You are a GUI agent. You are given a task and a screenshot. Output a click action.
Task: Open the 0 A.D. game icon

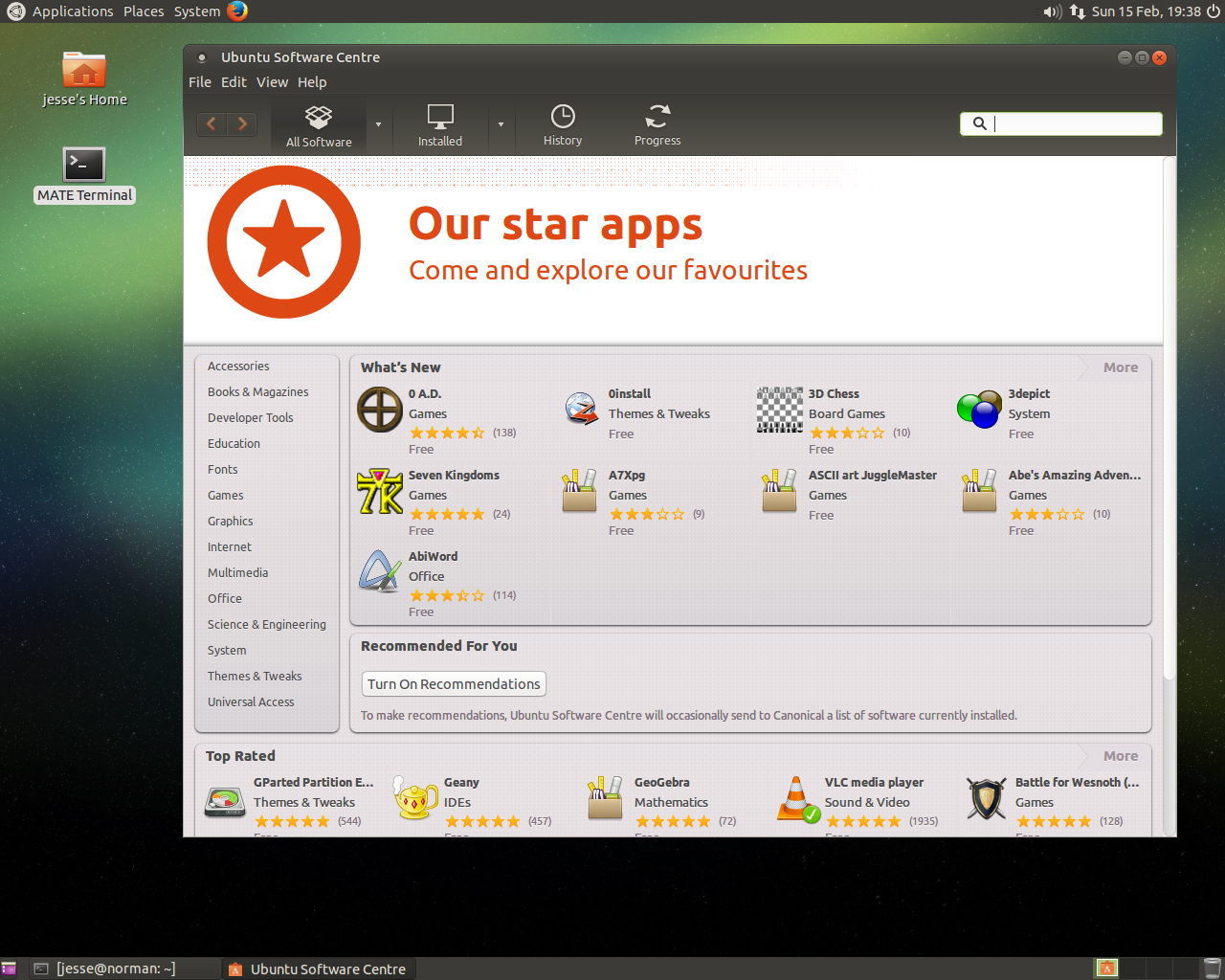pos(380,410)
